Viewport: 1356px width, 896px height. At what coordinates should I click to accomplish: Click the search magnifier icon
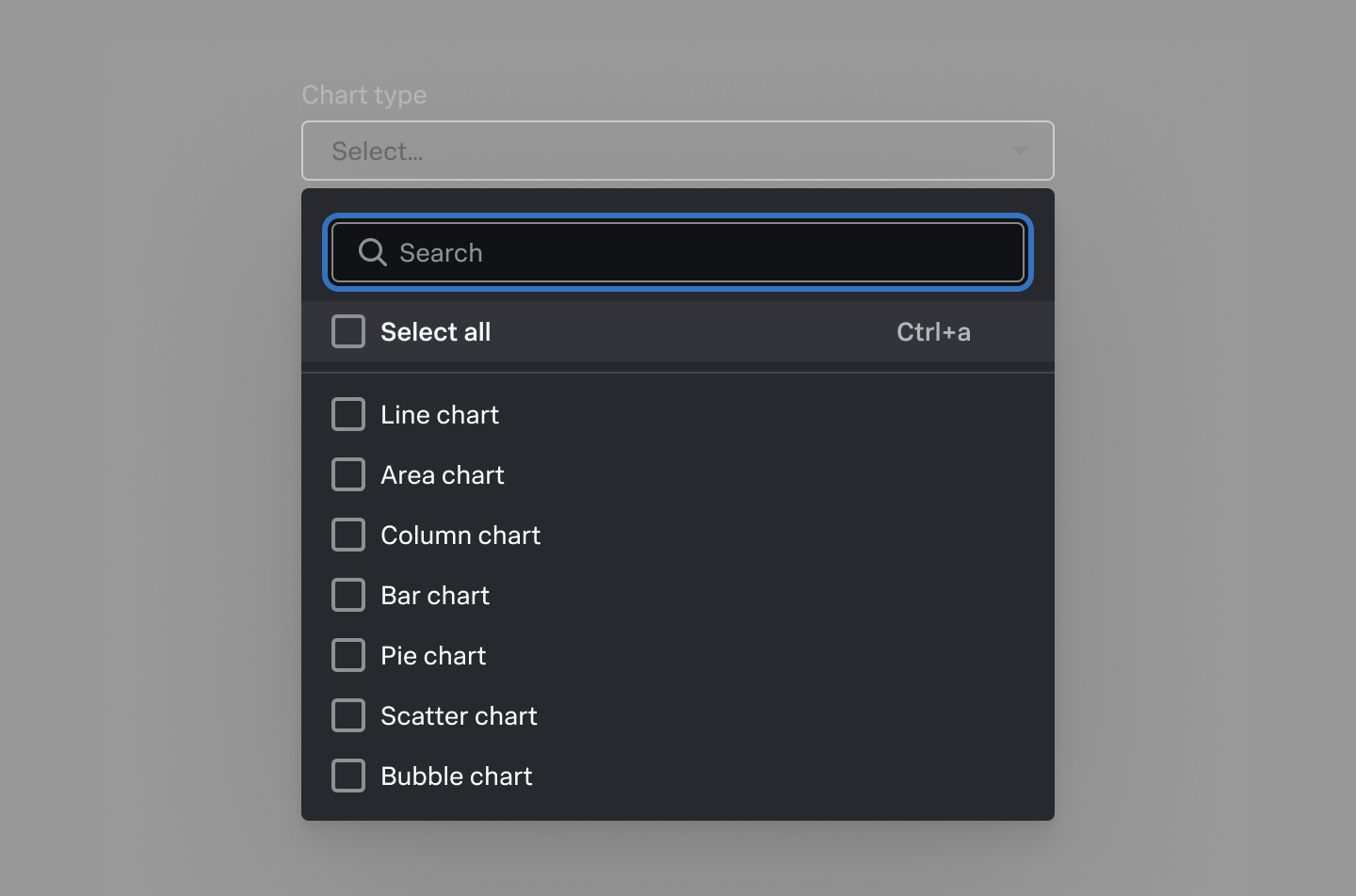click(x=371, y=252)
